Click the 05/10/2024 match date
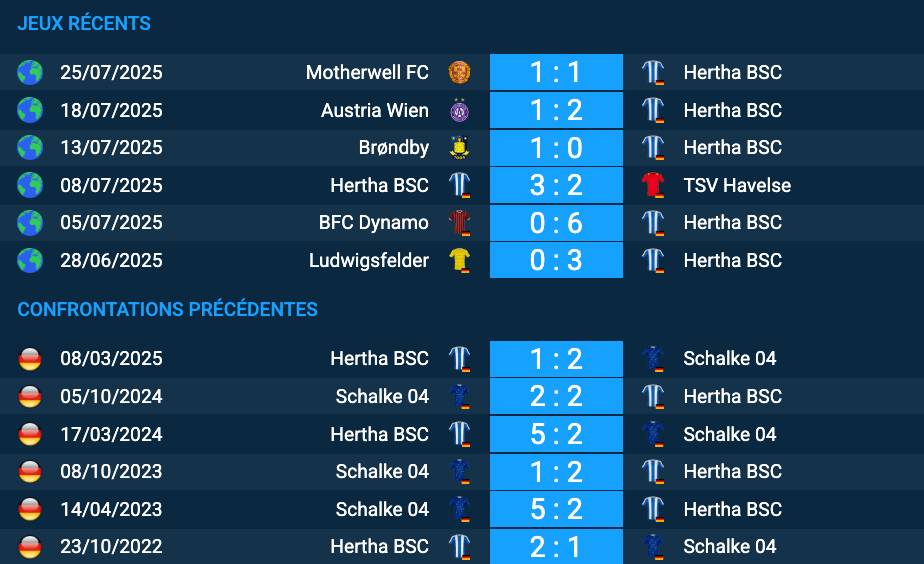The width and height of the screenshot is (924, 564). pyautogui.click(x=111, y=396)
